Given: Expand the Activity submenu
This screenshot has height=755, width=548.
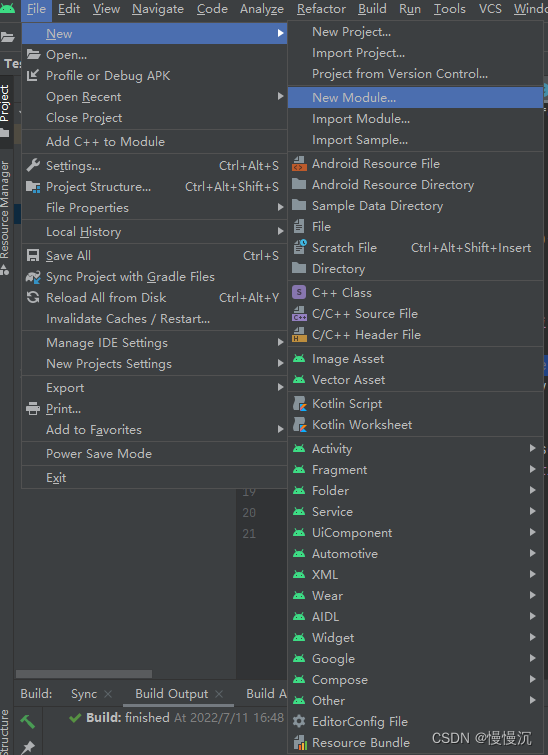Looking at the screenshot, I should click(532, 448).
